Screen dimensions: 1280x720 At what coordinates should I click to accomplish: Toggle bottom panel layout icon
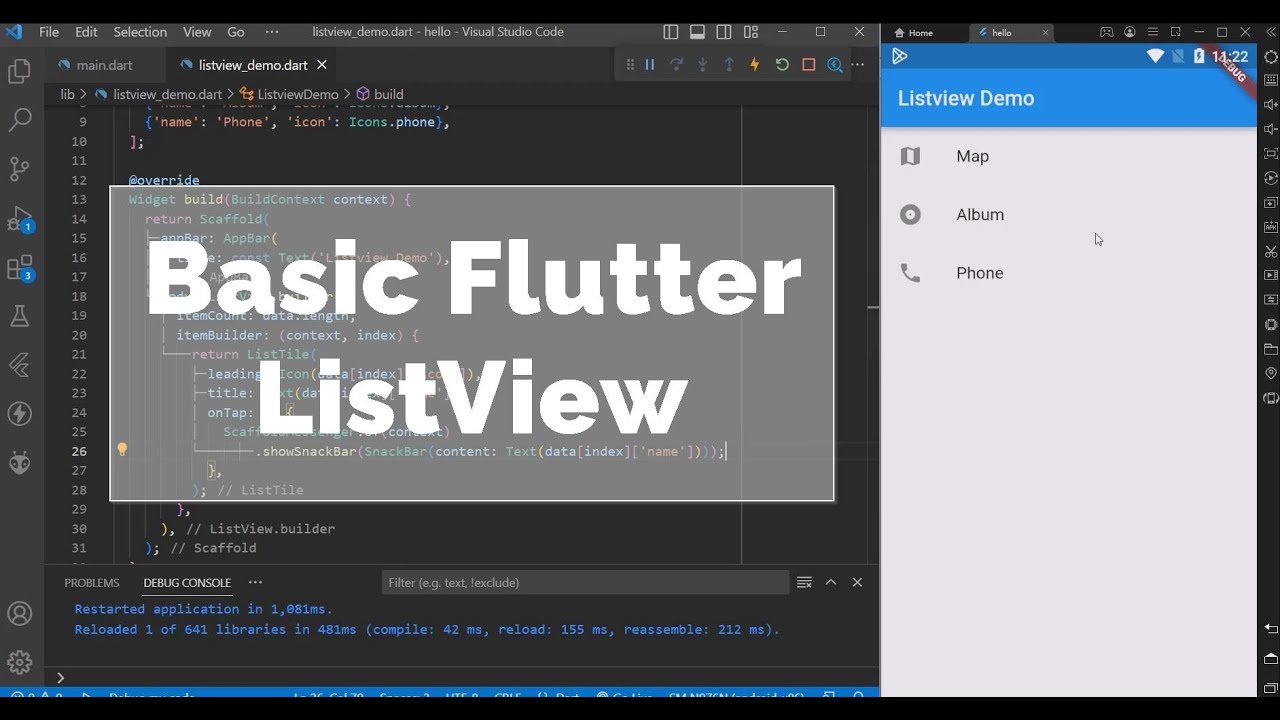[697, 32]
